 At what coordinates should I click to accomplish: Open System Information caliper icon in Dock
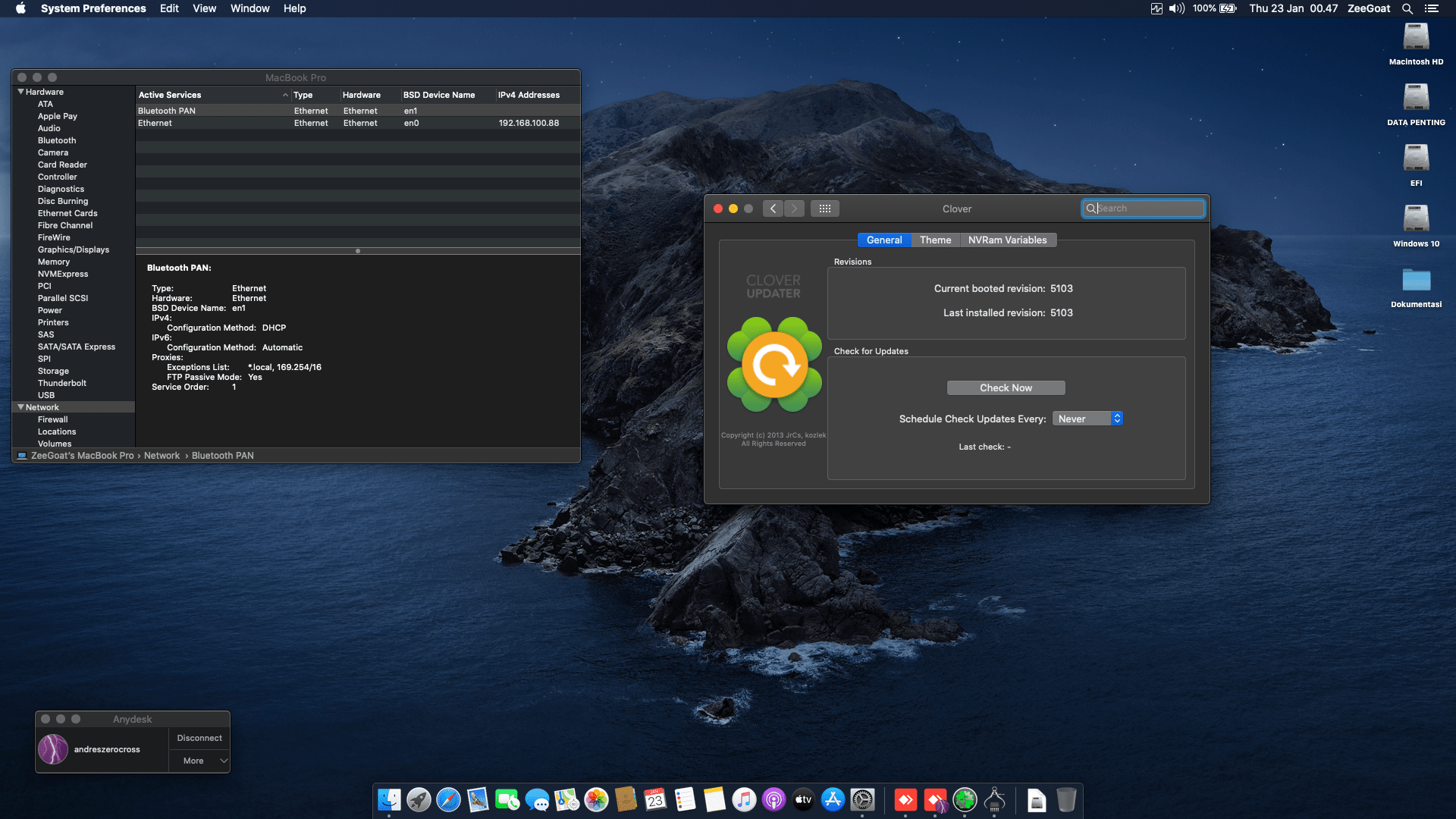point(994,799)
